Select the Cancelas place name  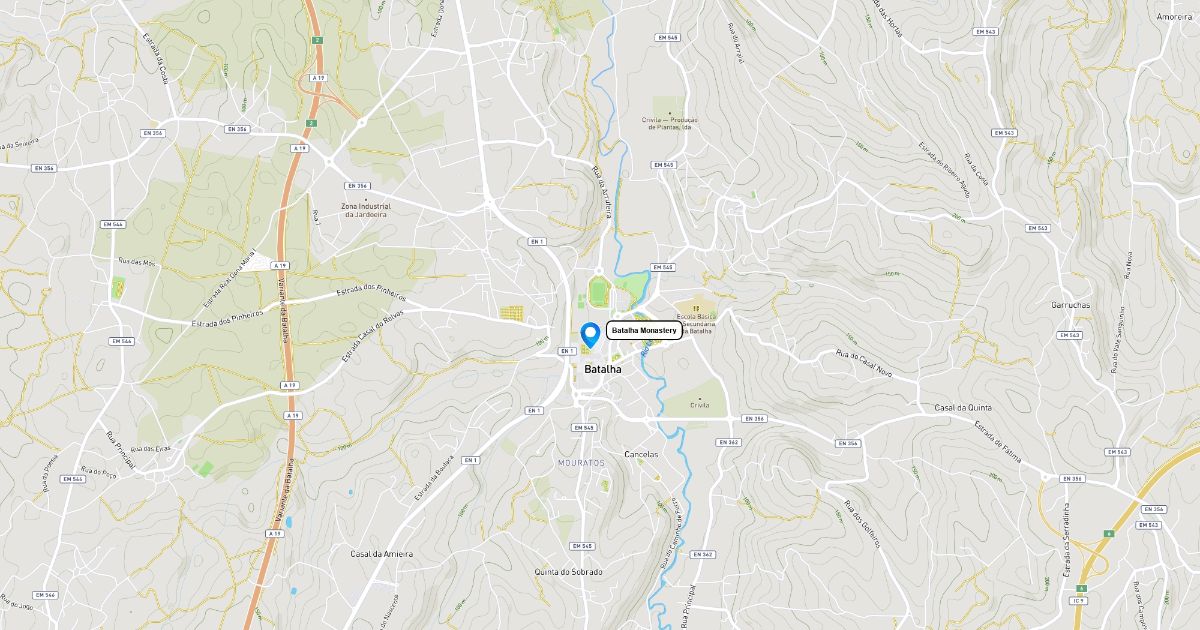click(641, 454)
